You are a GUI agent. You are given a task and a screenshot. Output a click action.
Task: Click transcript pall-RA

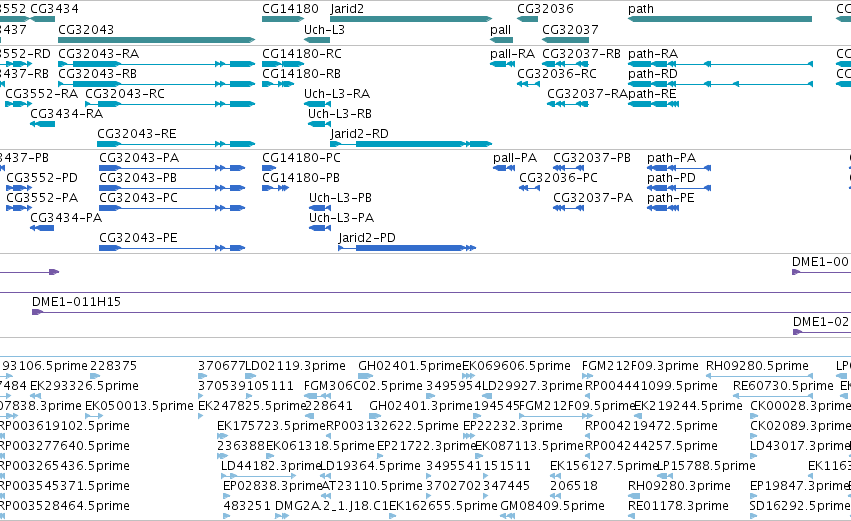(512, 54)
